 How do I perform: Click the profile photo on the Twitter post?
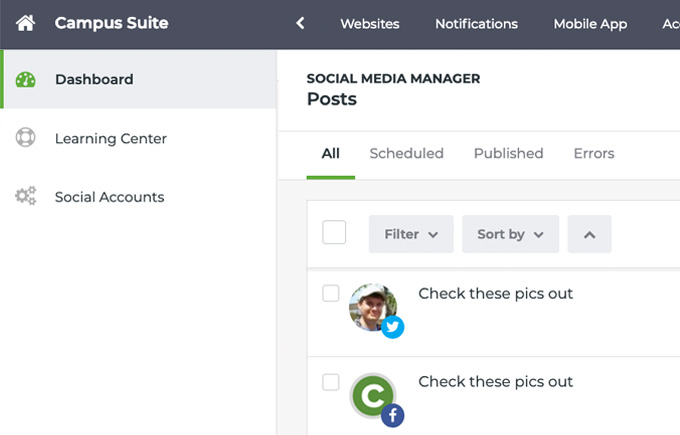pos(372,307)
